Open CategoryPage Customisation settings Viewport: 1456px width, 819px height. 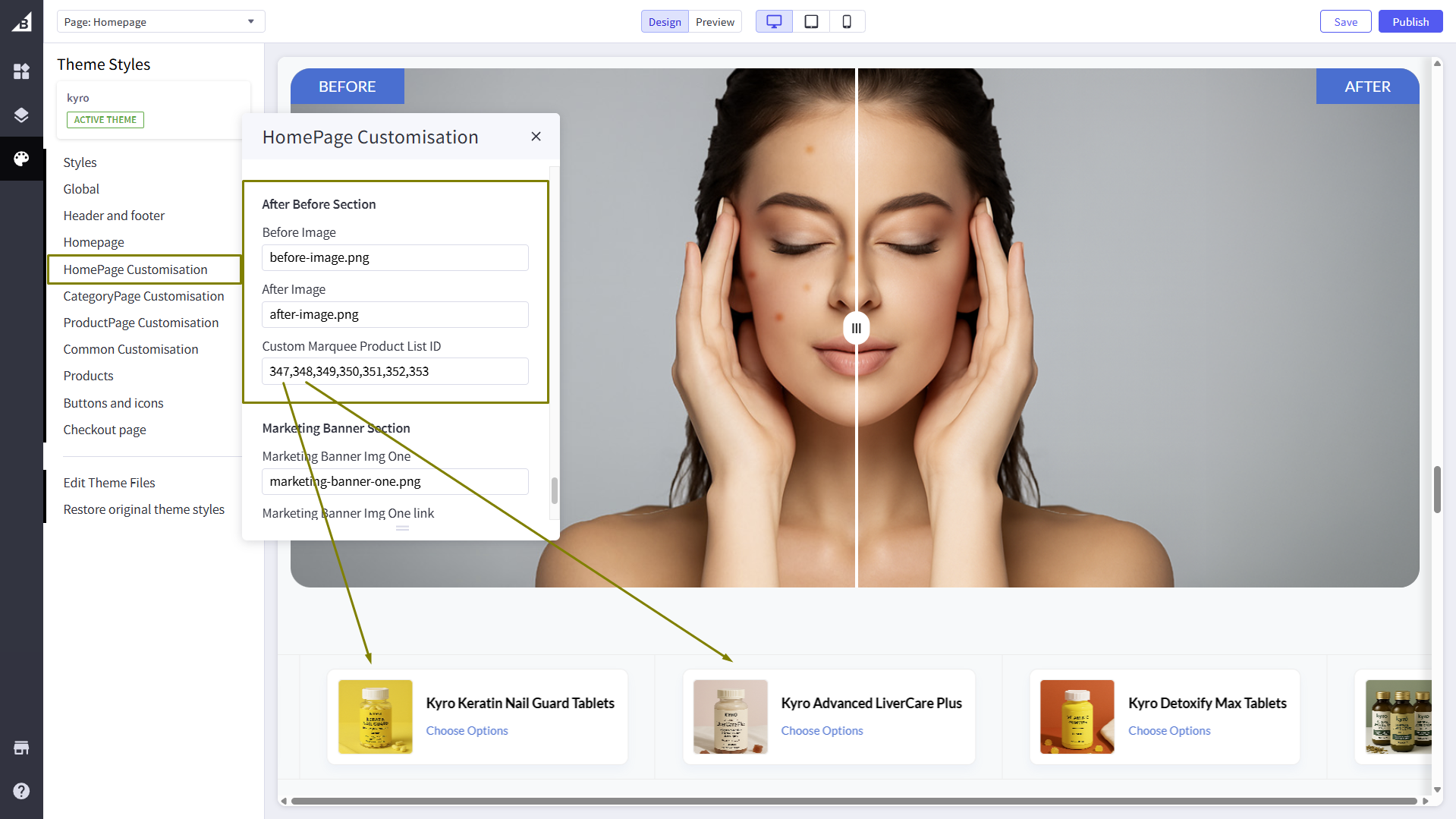143,296
